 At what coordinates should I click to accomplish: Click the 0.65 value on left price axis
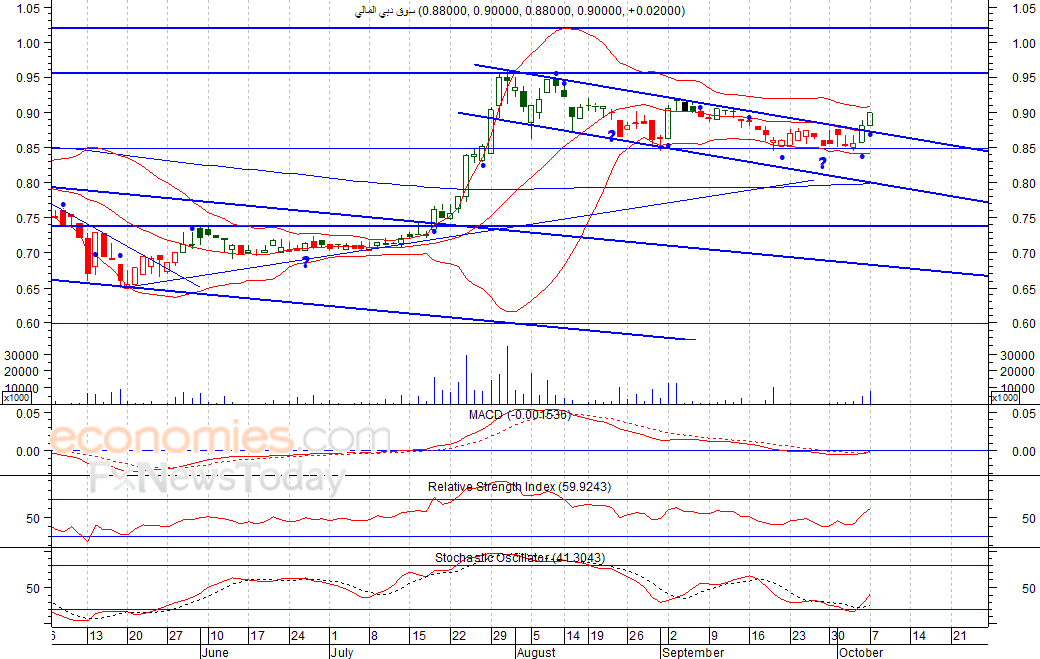(28, 289)
